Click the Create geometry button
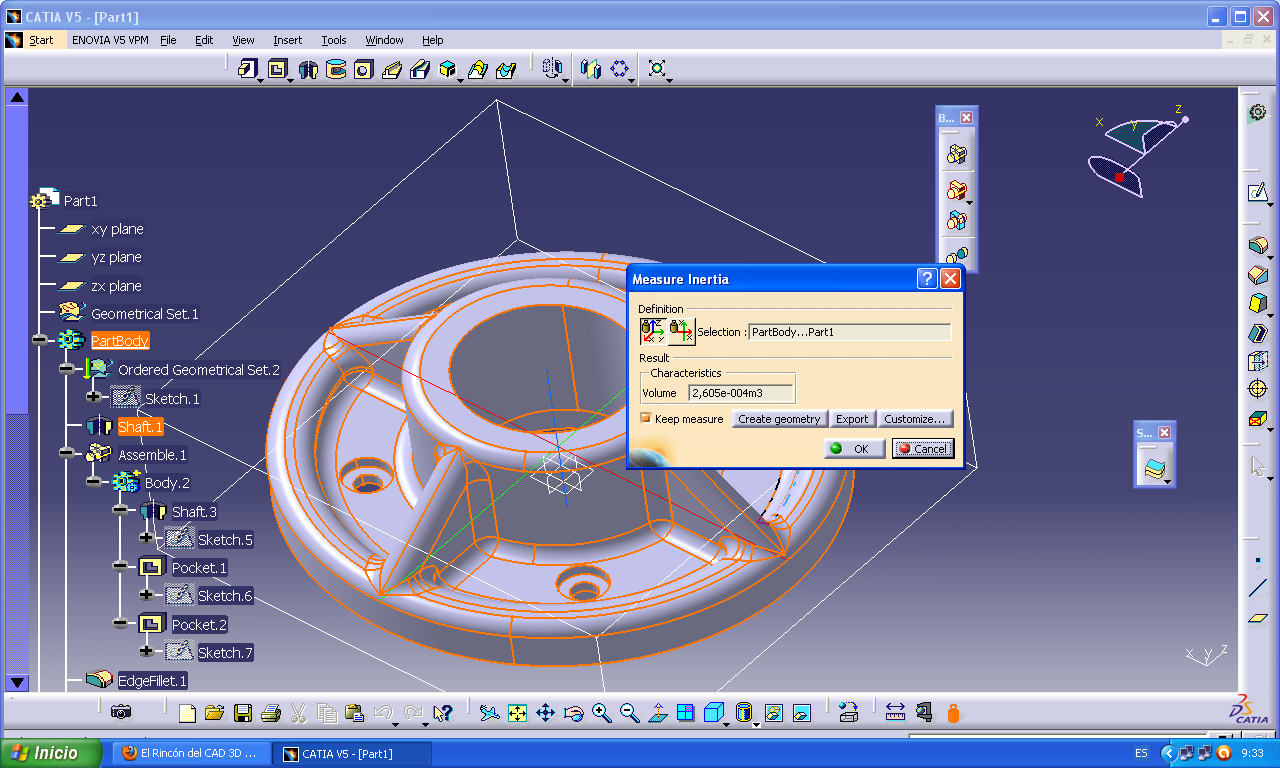Screen dimensions: 1280x768 pos(780,419)
